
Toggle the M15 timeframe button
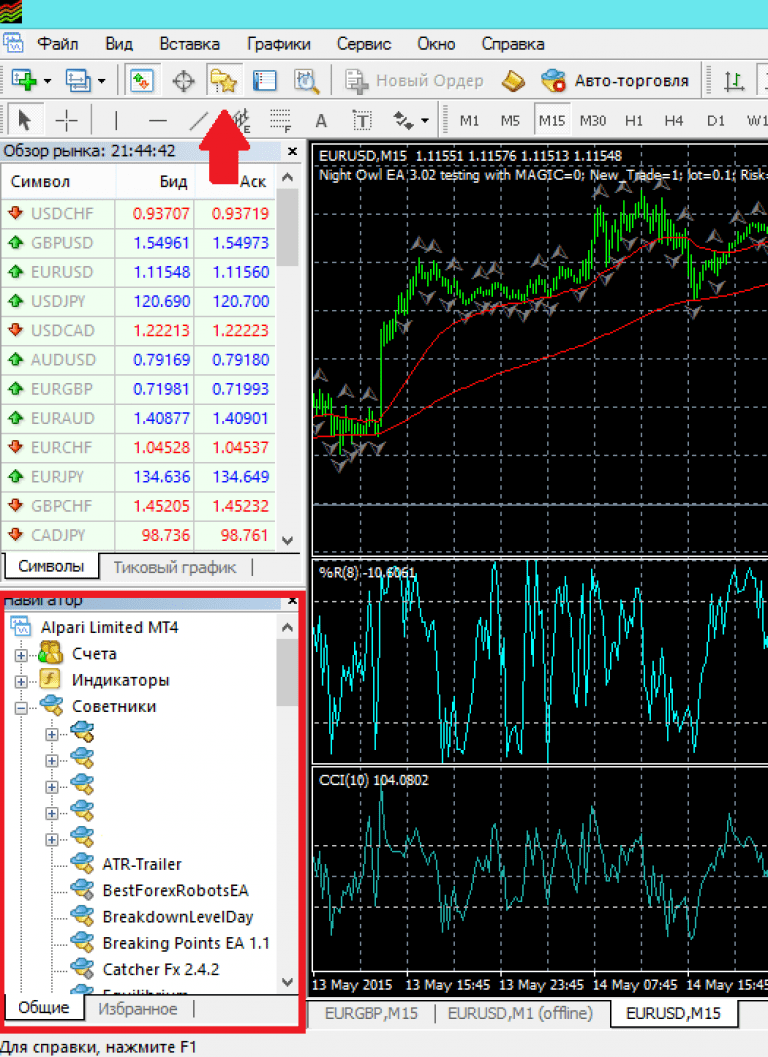coord(552,121)
